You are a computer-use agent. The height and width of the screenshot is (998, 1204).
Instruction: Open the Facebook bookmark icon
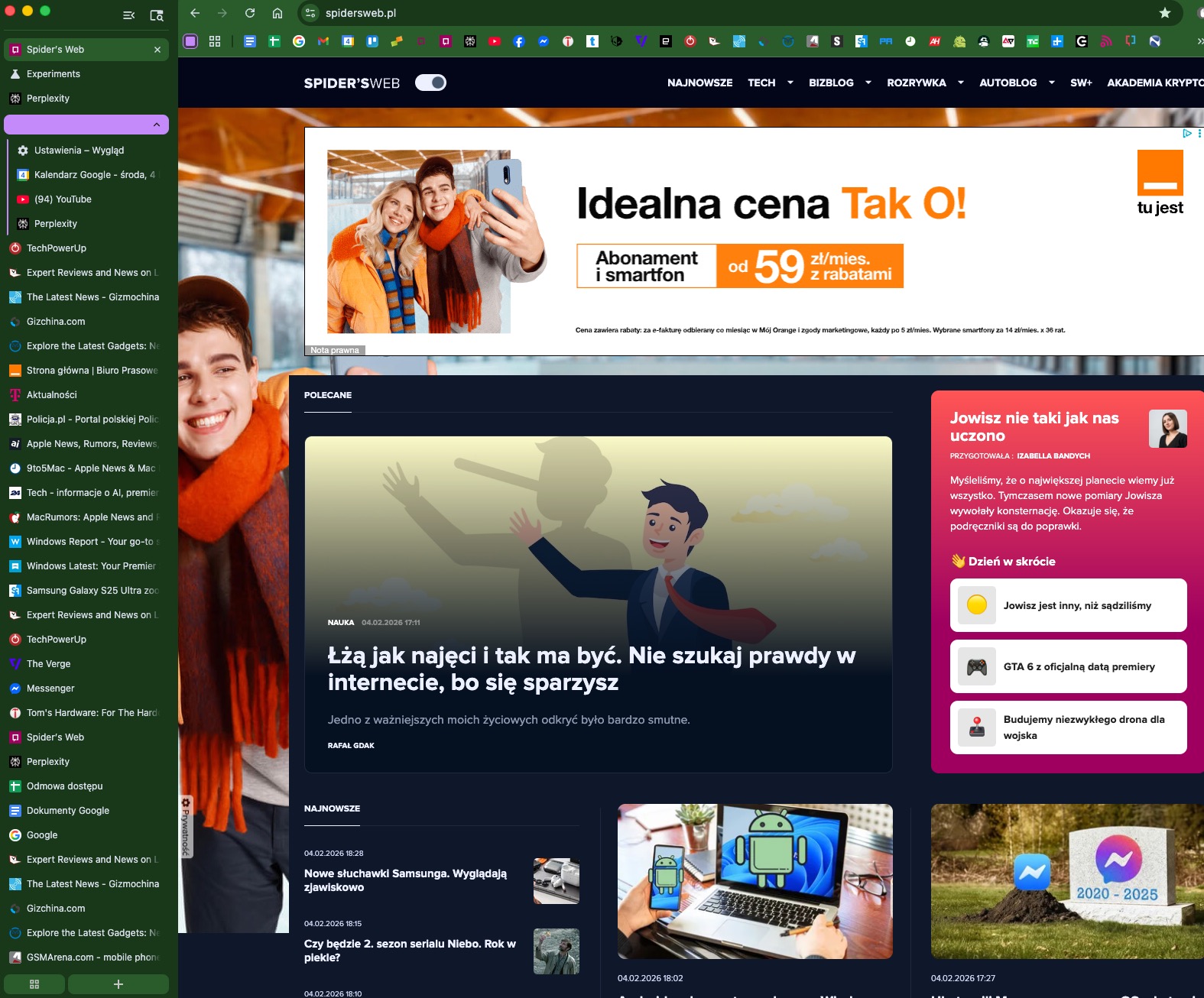519,41
